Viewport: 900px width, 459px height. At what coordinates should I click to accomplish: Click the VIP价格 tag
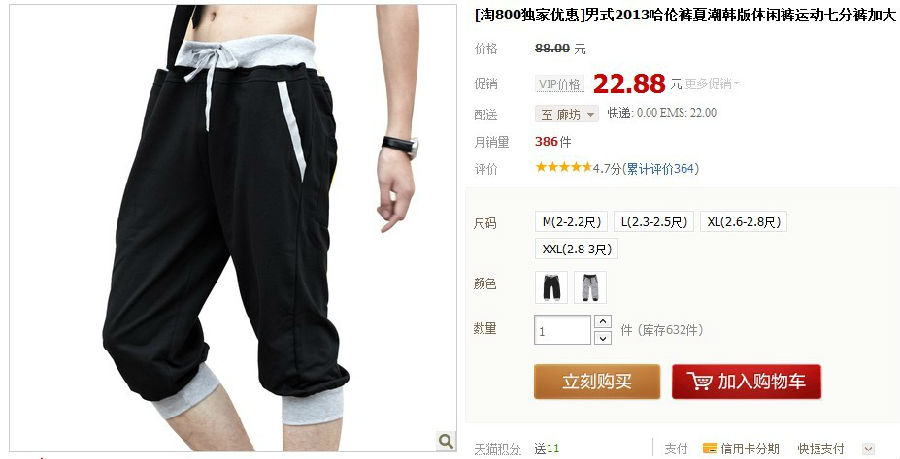tap(560, 84)
